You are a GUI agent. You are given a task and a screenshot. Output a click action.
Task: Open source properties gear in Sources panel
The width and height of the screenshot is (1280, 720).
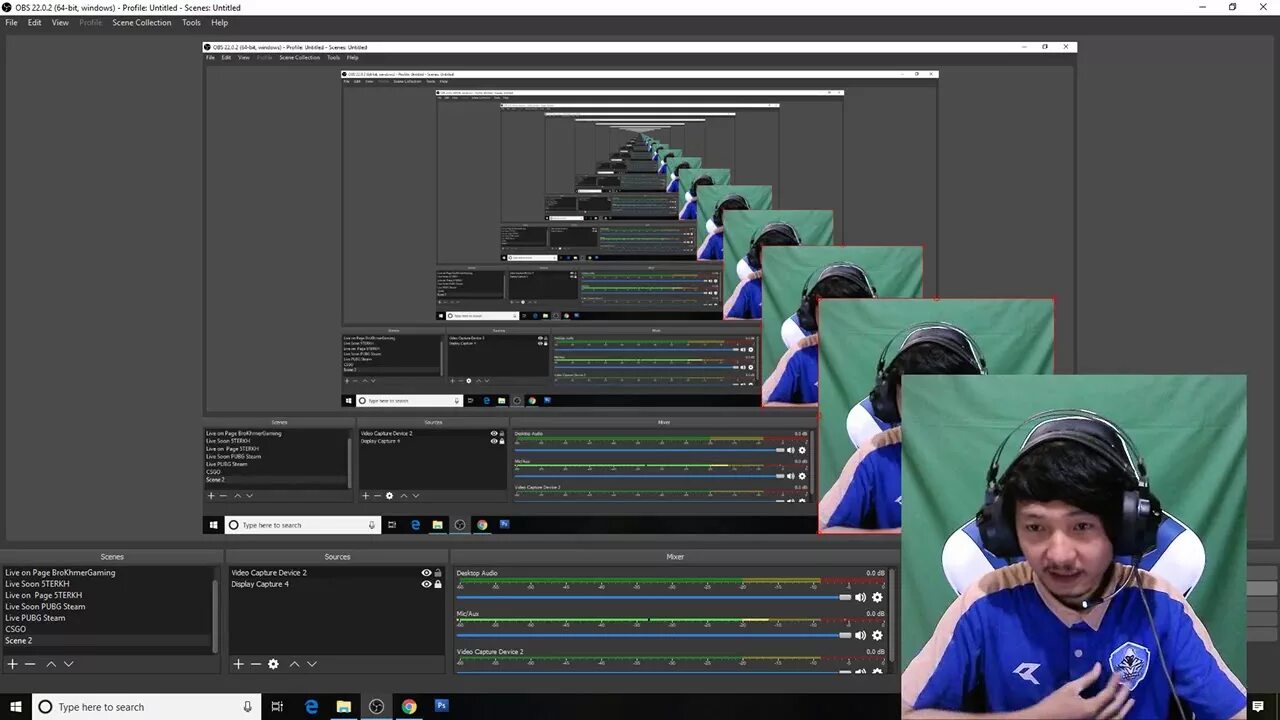click(x=273, y=664)
